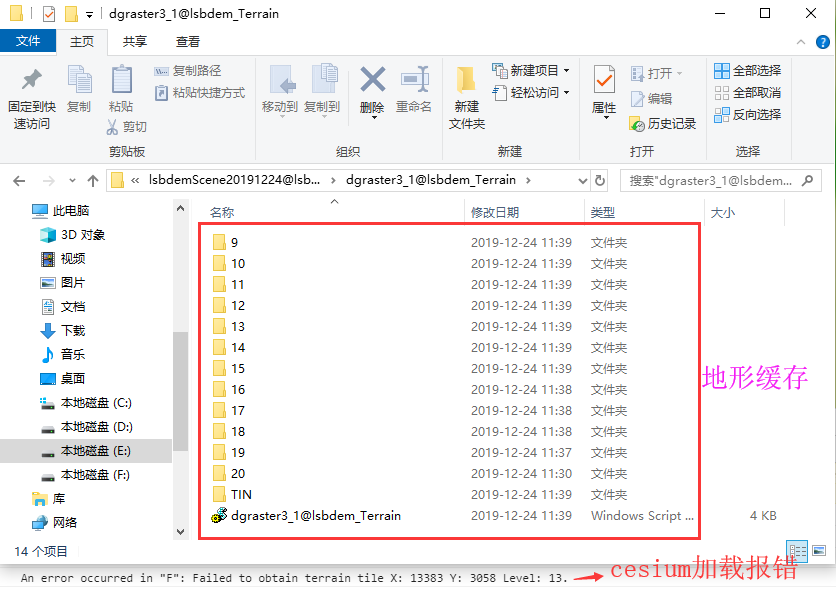Click the Rename (重命名) icon

414,79
